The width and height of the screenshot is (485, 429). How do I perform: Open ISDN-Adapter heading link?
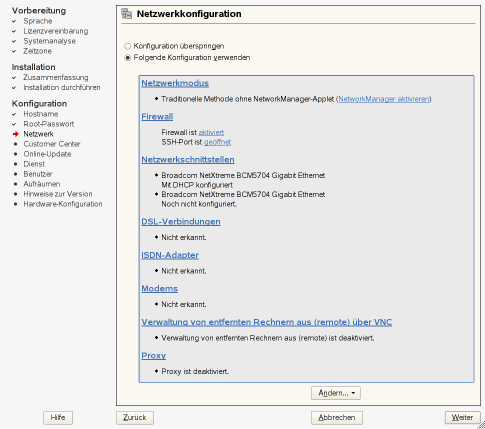pyautogui.click(x=170, y=255)
